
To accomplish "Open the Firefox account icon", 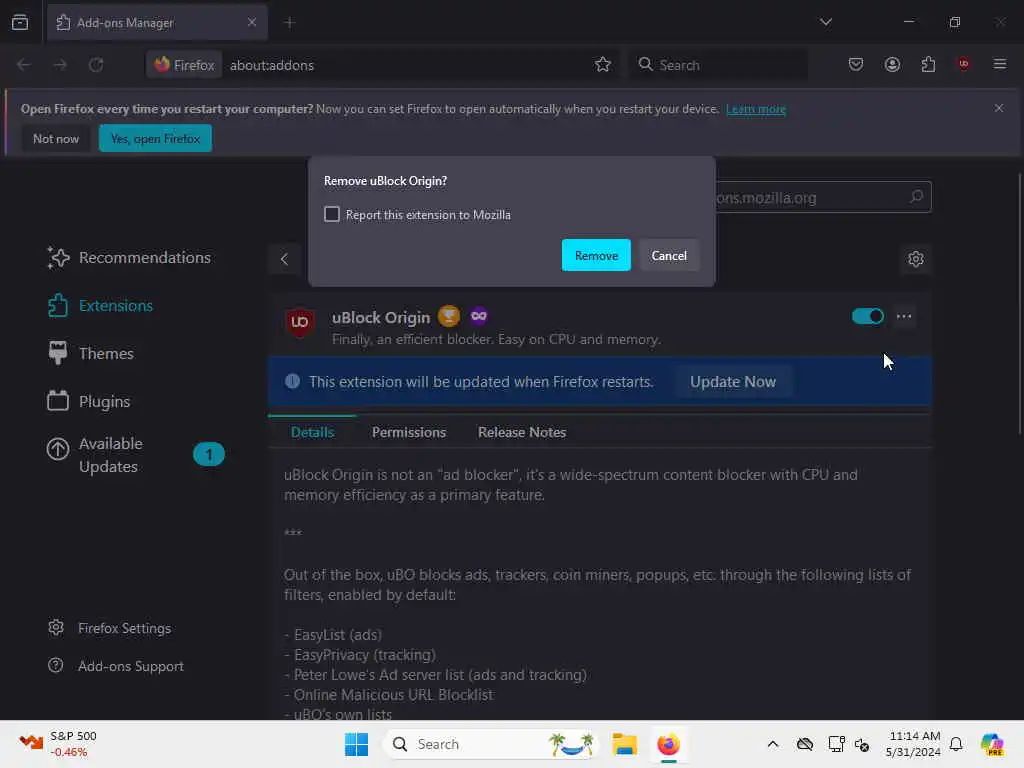I will click(x=892, y=64).
